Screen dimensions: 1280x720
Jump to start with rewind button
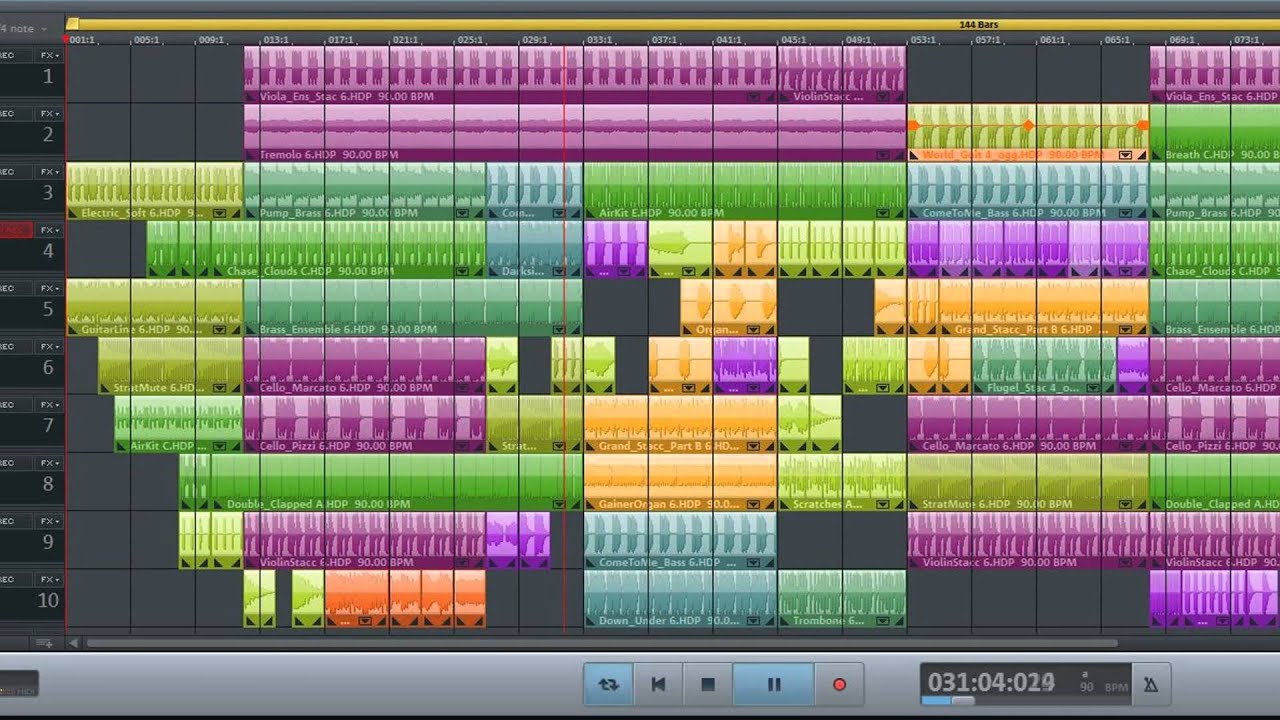pyautogui.click(x=658, y=684)
